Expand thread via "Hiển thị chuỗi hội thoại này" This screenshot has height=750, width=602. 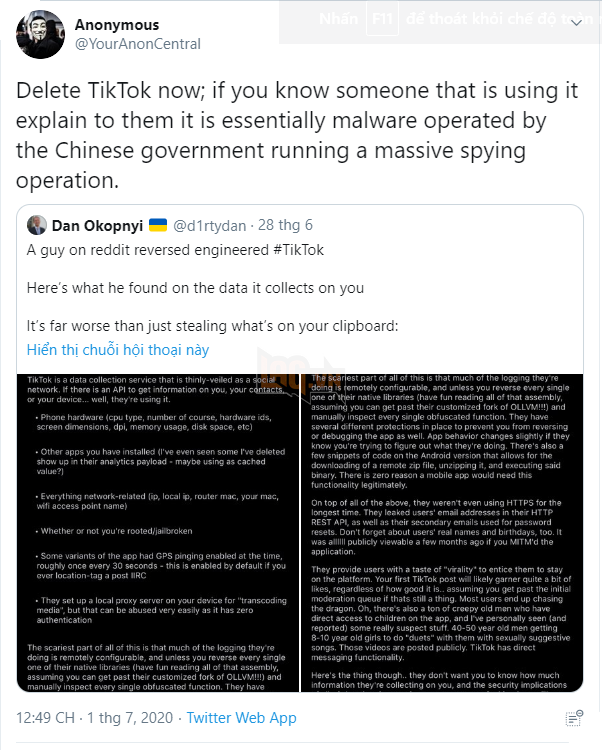(118, 349)
